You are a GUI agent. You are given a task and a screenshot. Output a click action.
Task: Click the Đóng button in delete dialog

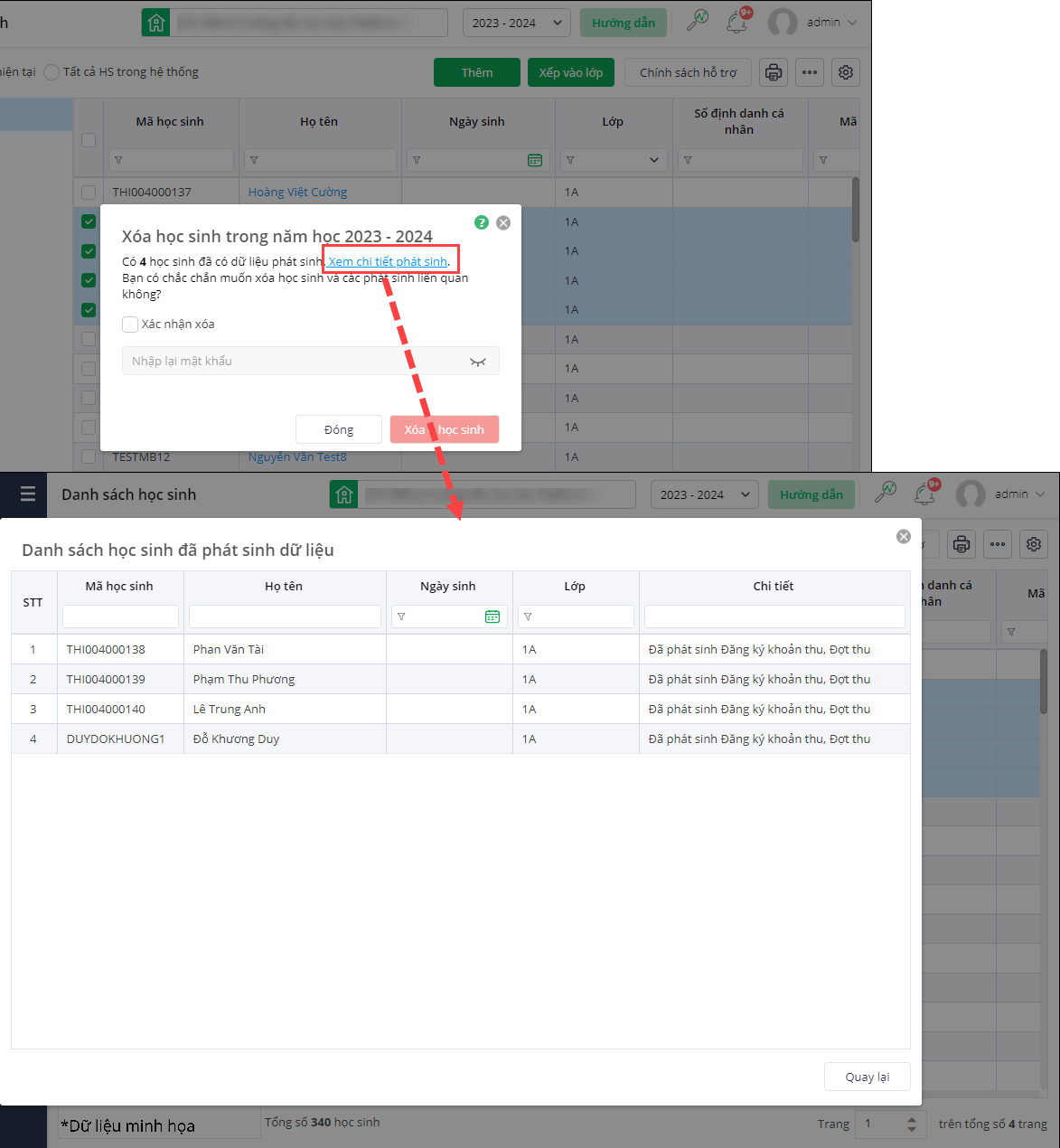(339, 429)
